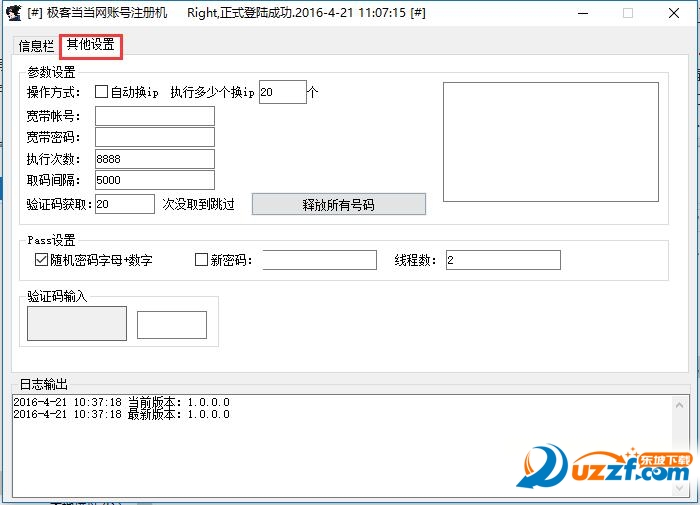Edit the 线程数 field showing 2

tap(503, 260)
